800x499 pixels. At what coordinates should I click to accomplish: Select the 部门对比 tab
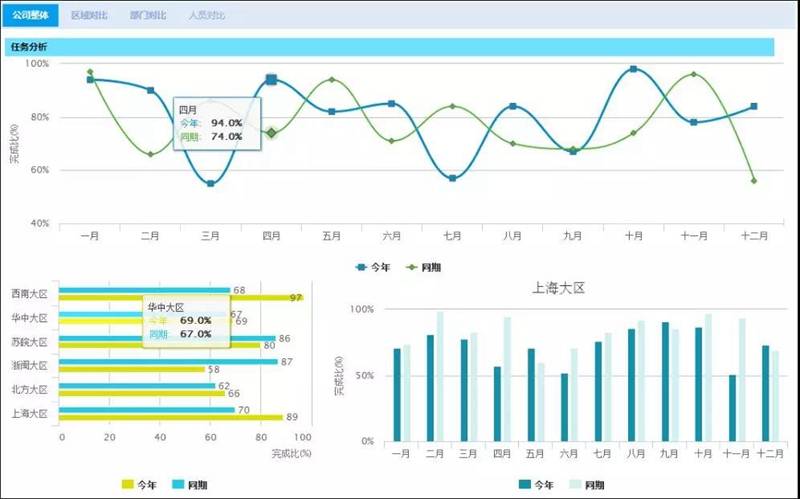tap(148, 16)
